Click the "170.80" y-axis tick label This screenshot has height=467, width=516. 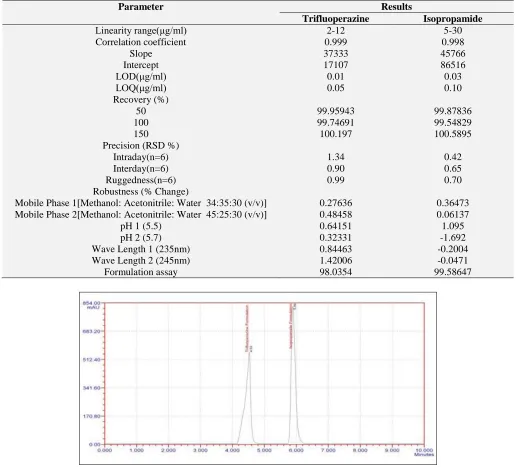click(91, 416)
